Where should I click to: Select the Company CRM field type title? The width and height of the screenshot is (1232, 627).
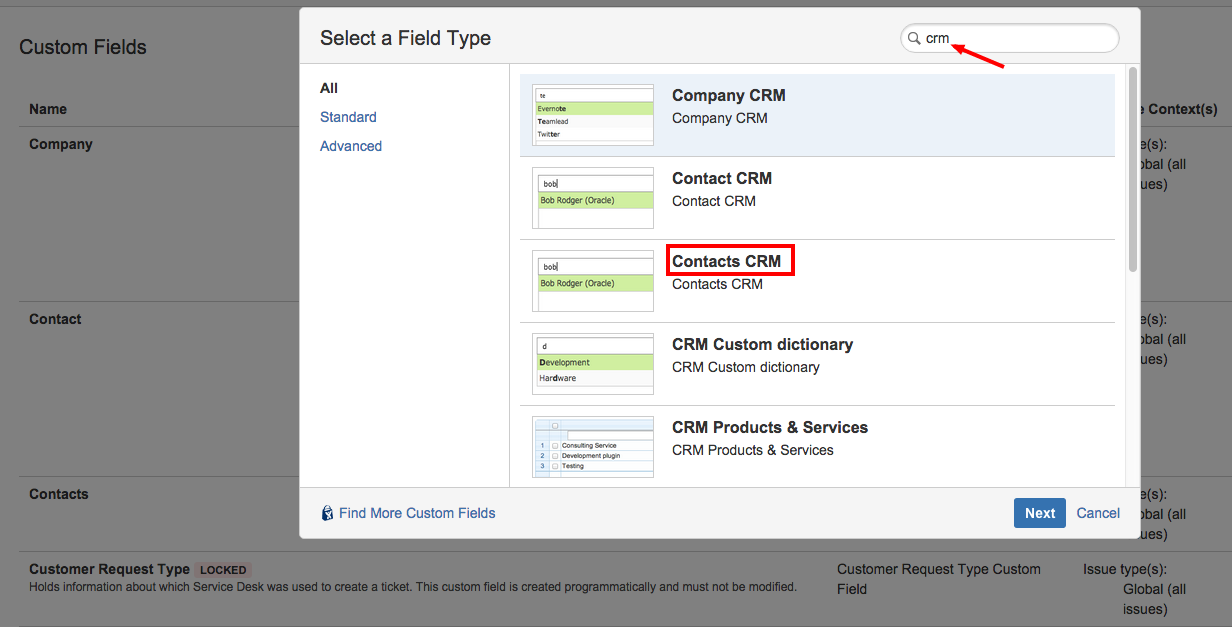(728, 96)
